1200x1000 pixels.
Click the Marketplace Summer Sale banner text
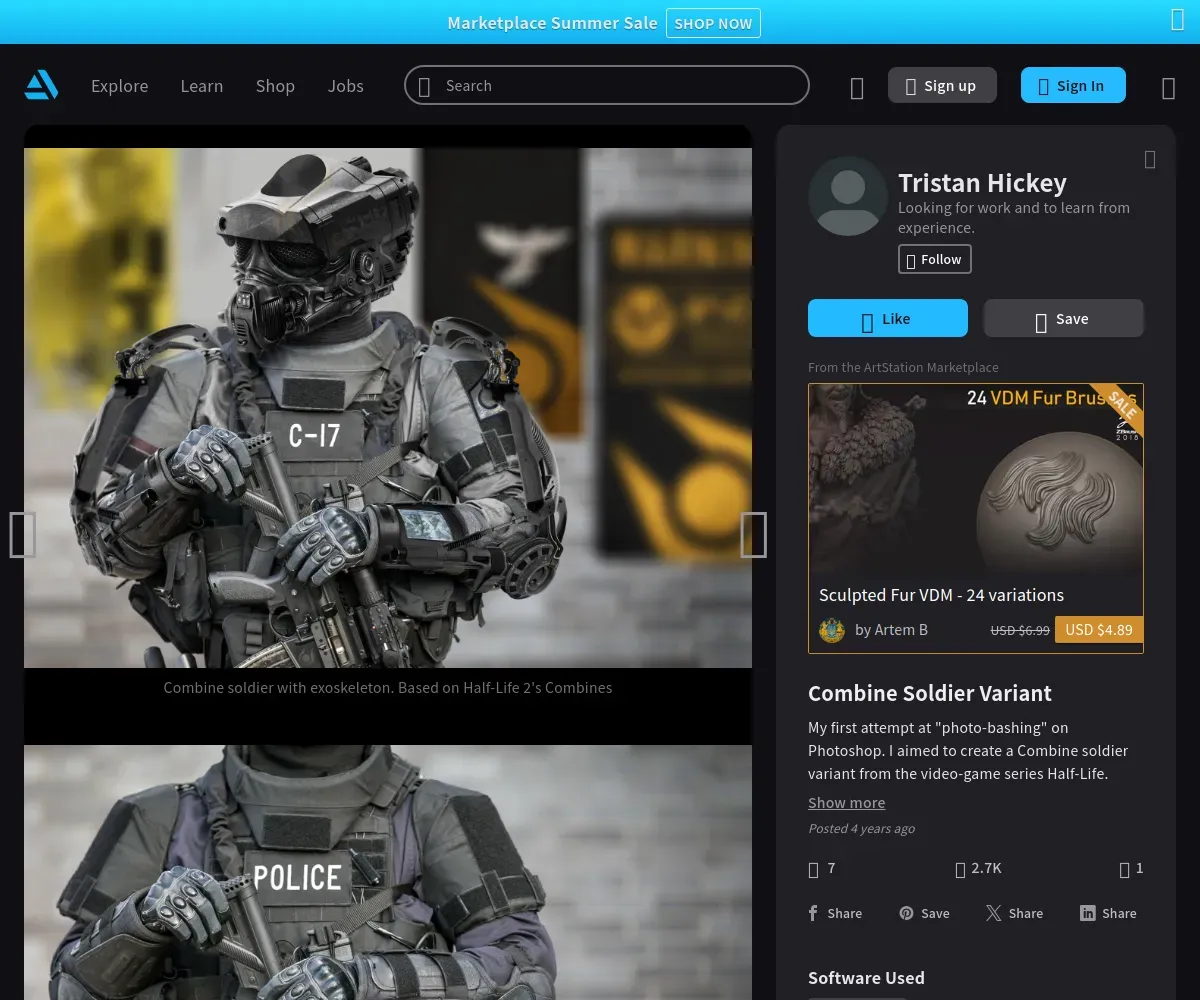[552, 23]
